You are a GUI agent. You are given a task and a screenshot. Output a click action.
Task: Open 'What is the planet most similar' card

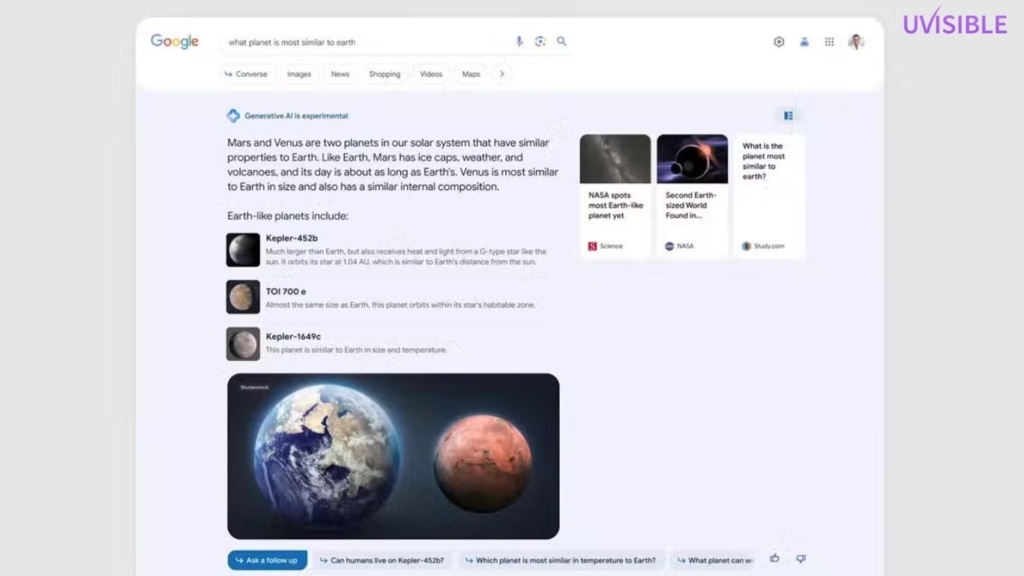(x=769, y=196)
